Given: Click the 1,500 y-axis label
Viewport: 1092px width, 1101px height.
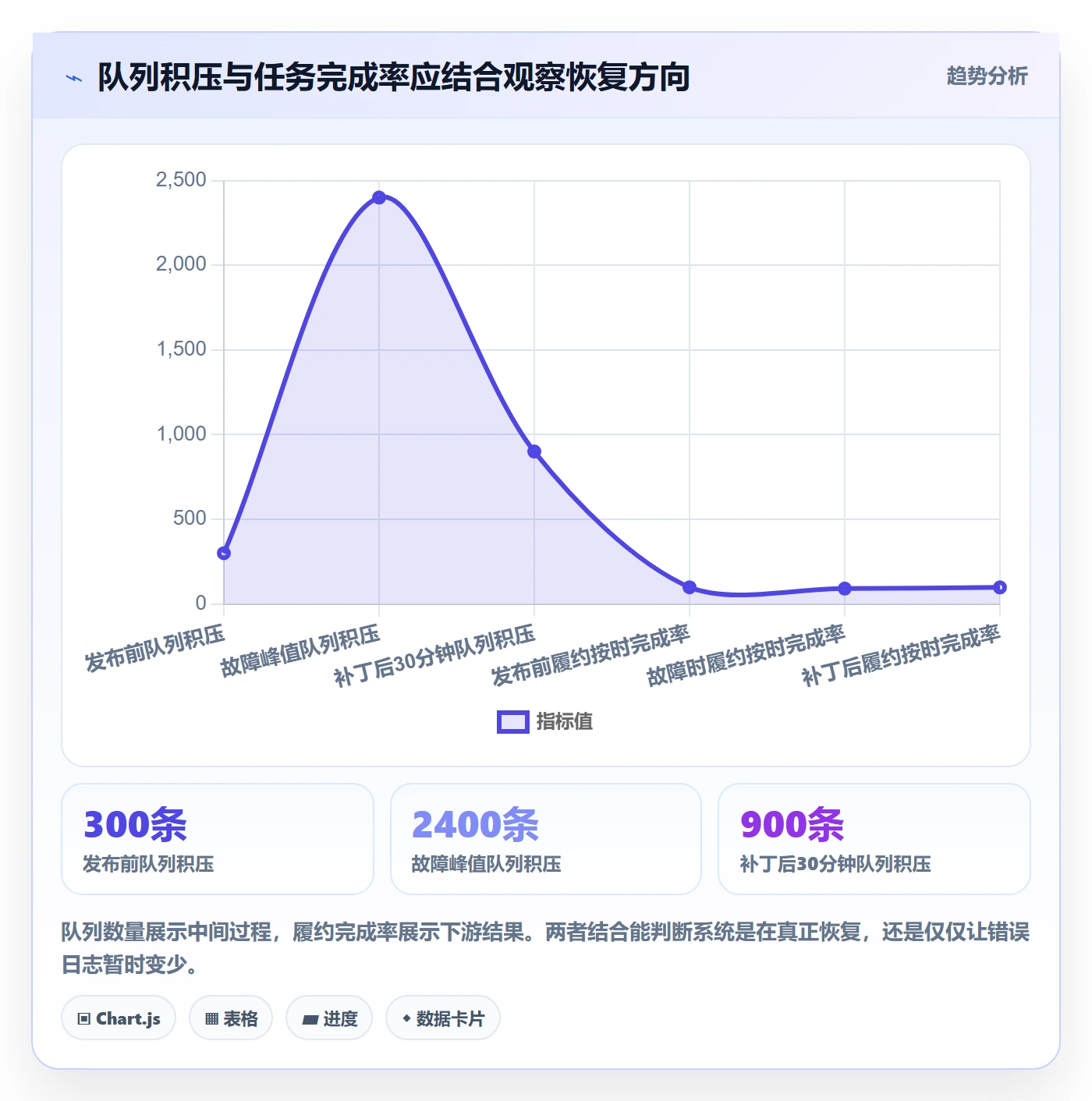Looking at the screenshot, I should coord(181,349).
